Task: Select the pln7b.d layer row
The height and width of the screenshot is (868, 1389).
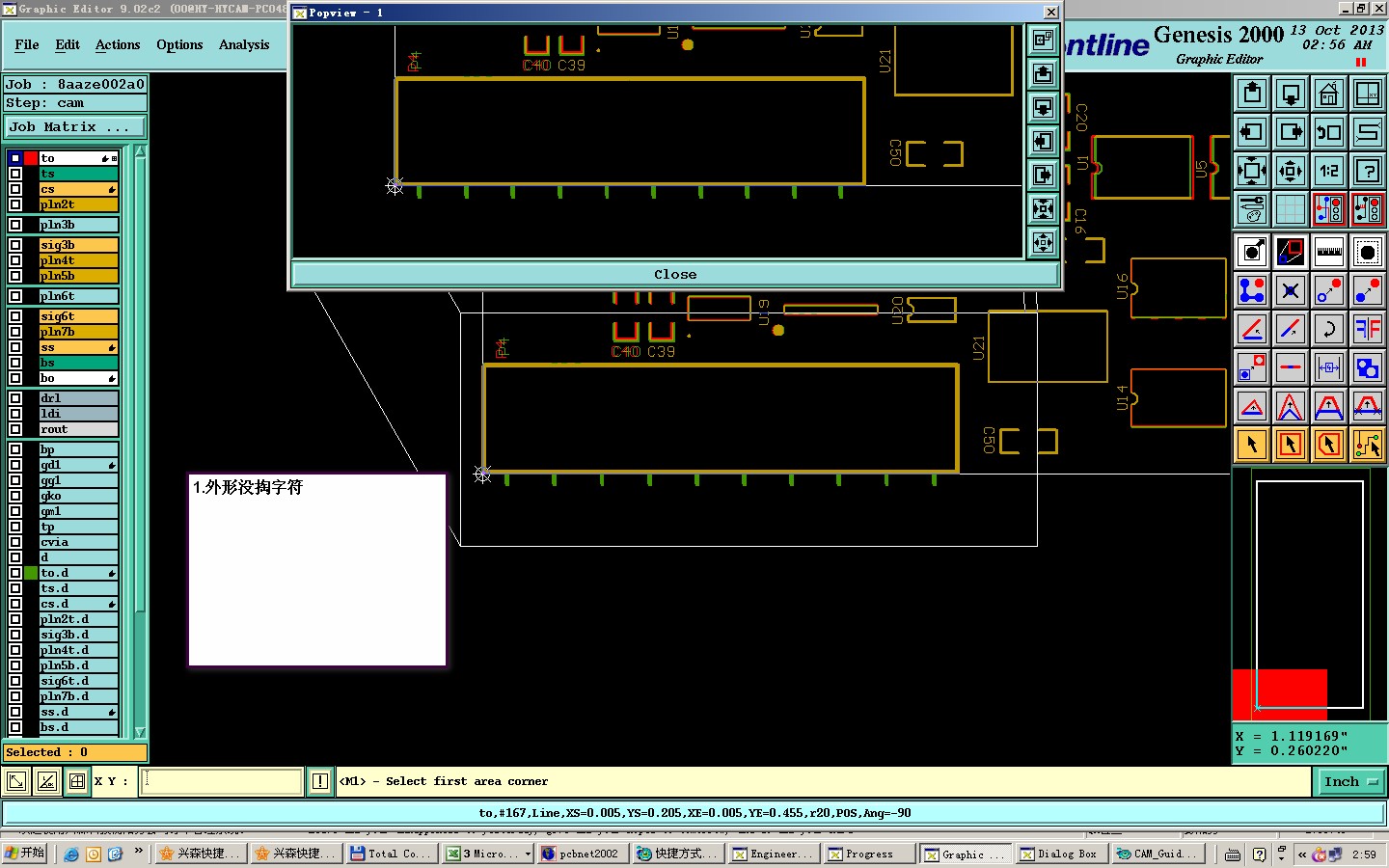Action: click(78, 696)
